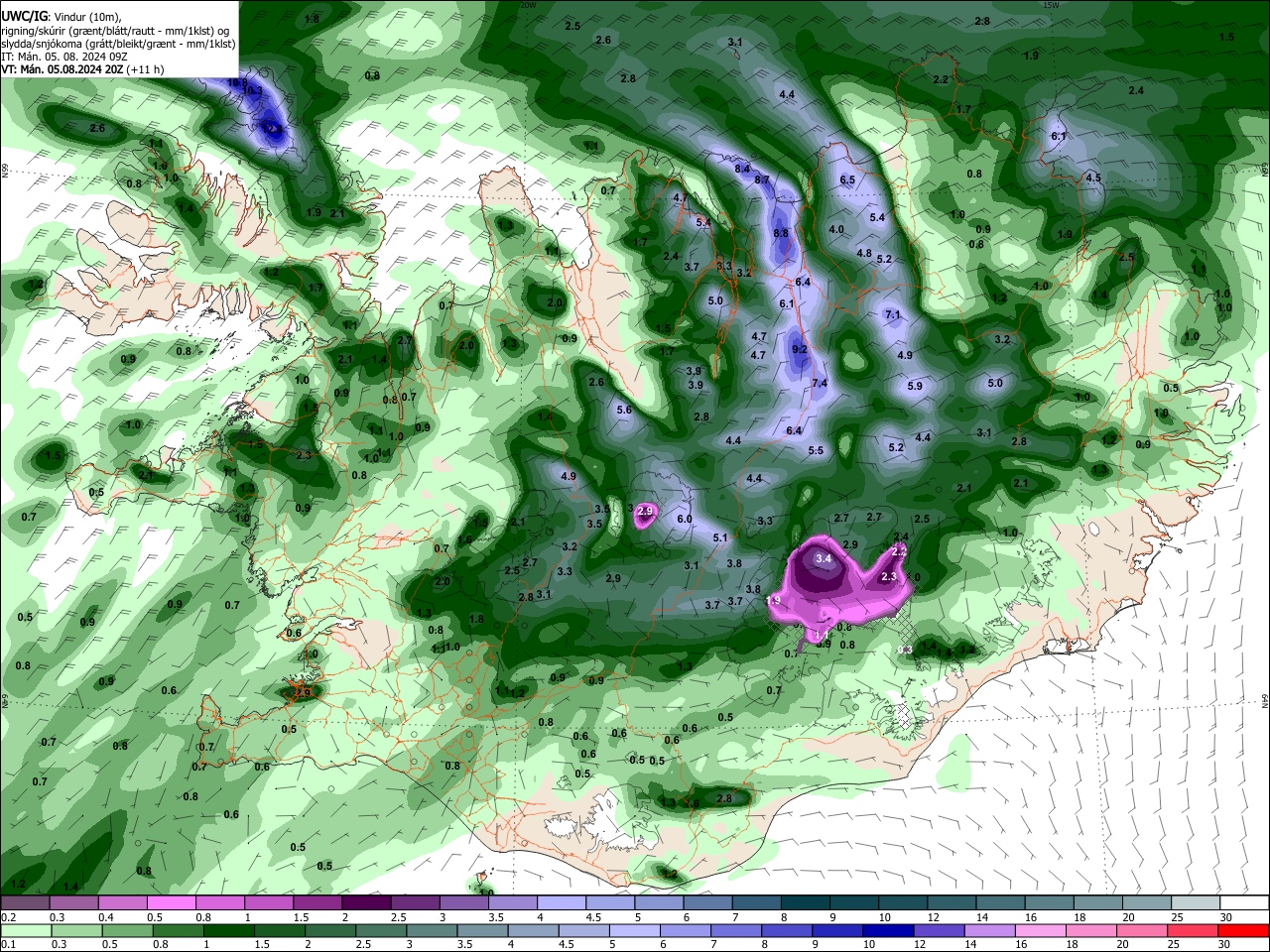The image size is (1270, 952).
Task: Click the map value 6.5
Action: [847, 179]
